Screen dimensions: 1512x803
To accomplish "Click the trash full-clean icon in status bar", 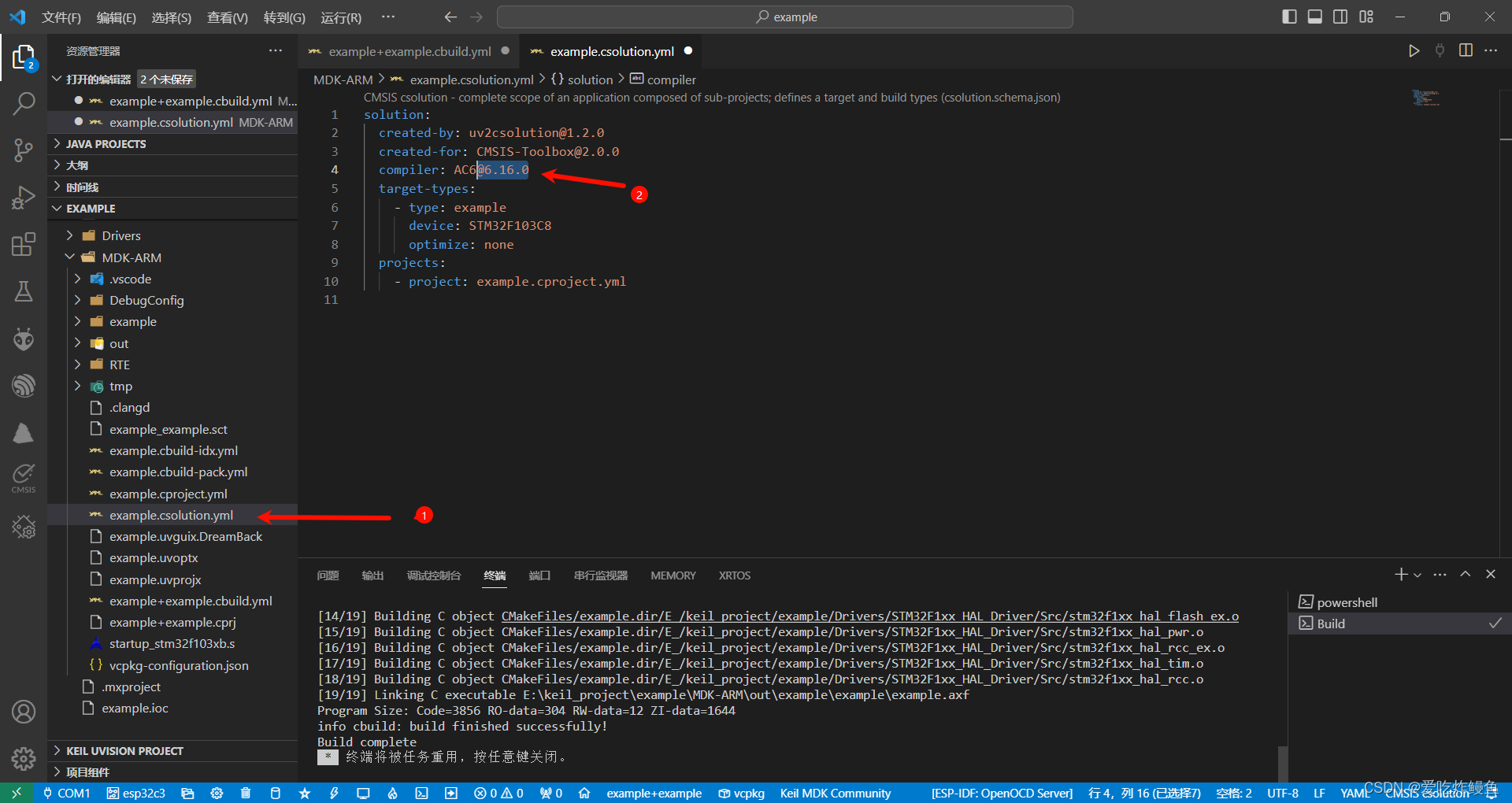I will click(246, 793).
